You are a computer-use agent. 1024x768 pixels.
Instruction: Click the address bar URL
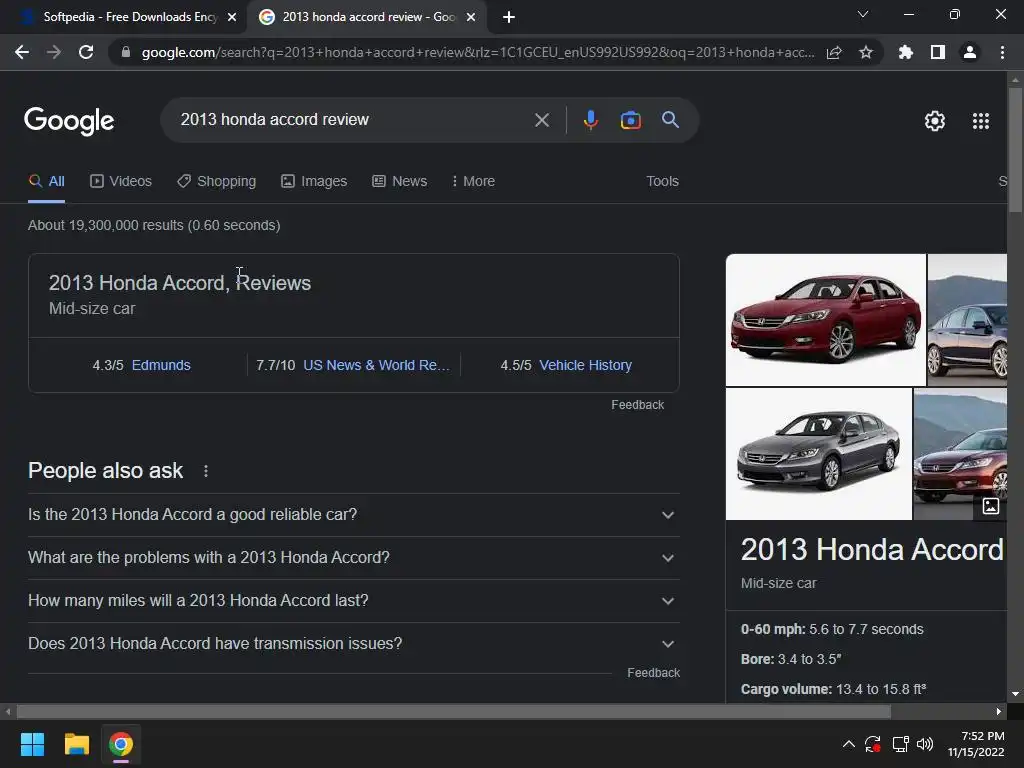[478, 52]
